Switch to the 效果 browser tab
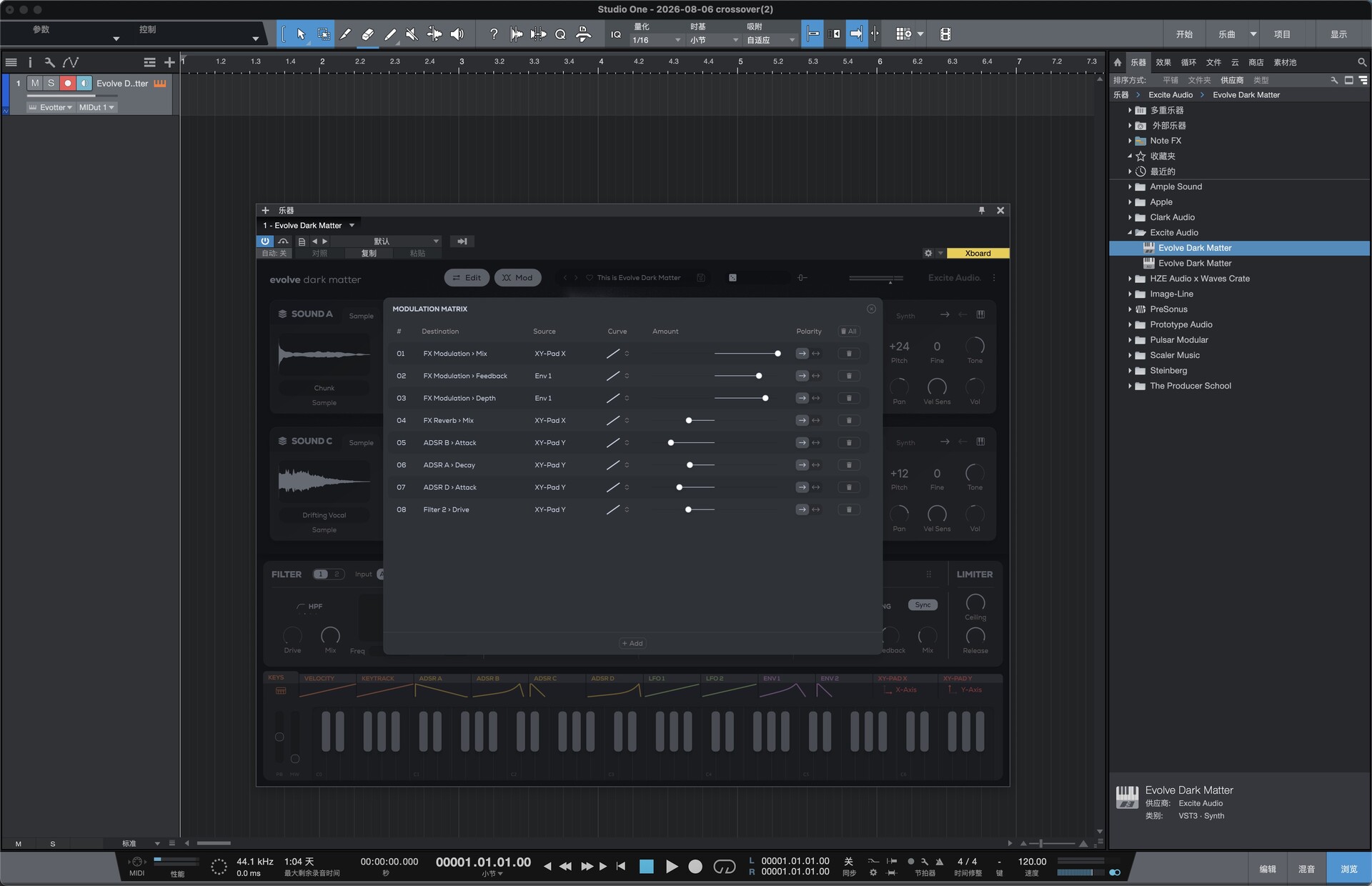The width and height of the screenshot is (1372, 886). pyautogui.click(x=1163, y=62)
